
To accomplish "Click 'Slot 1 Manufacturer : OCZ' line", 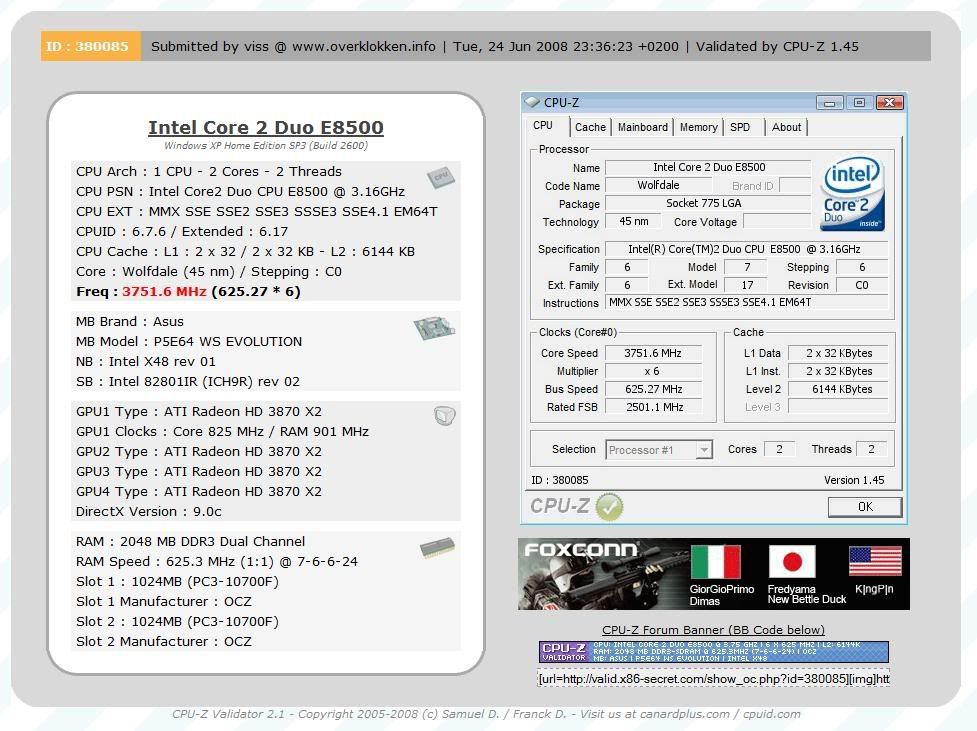I will point(164,601).
